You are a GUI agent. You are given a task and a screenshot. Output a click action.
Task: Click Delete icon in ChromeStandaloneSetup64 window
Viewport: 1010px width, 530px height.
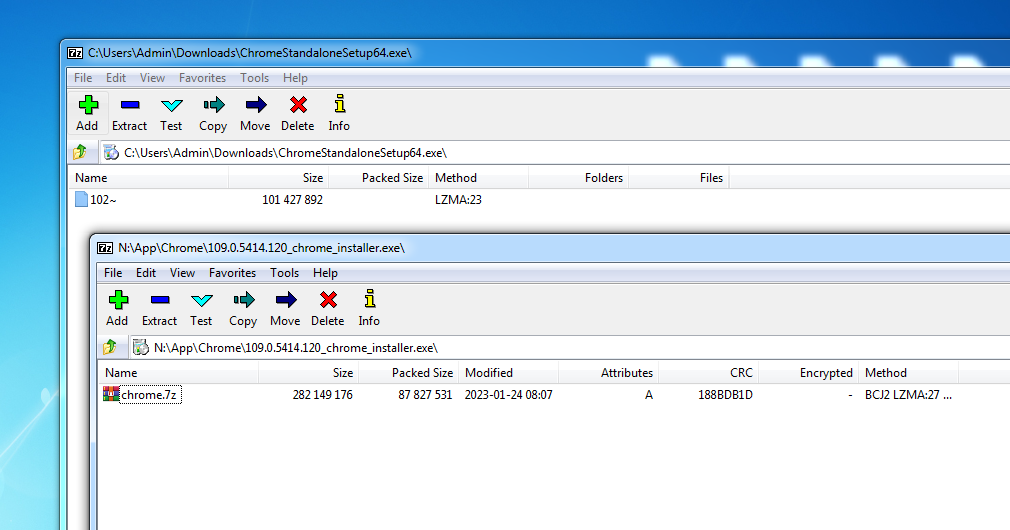click(298, 104)
